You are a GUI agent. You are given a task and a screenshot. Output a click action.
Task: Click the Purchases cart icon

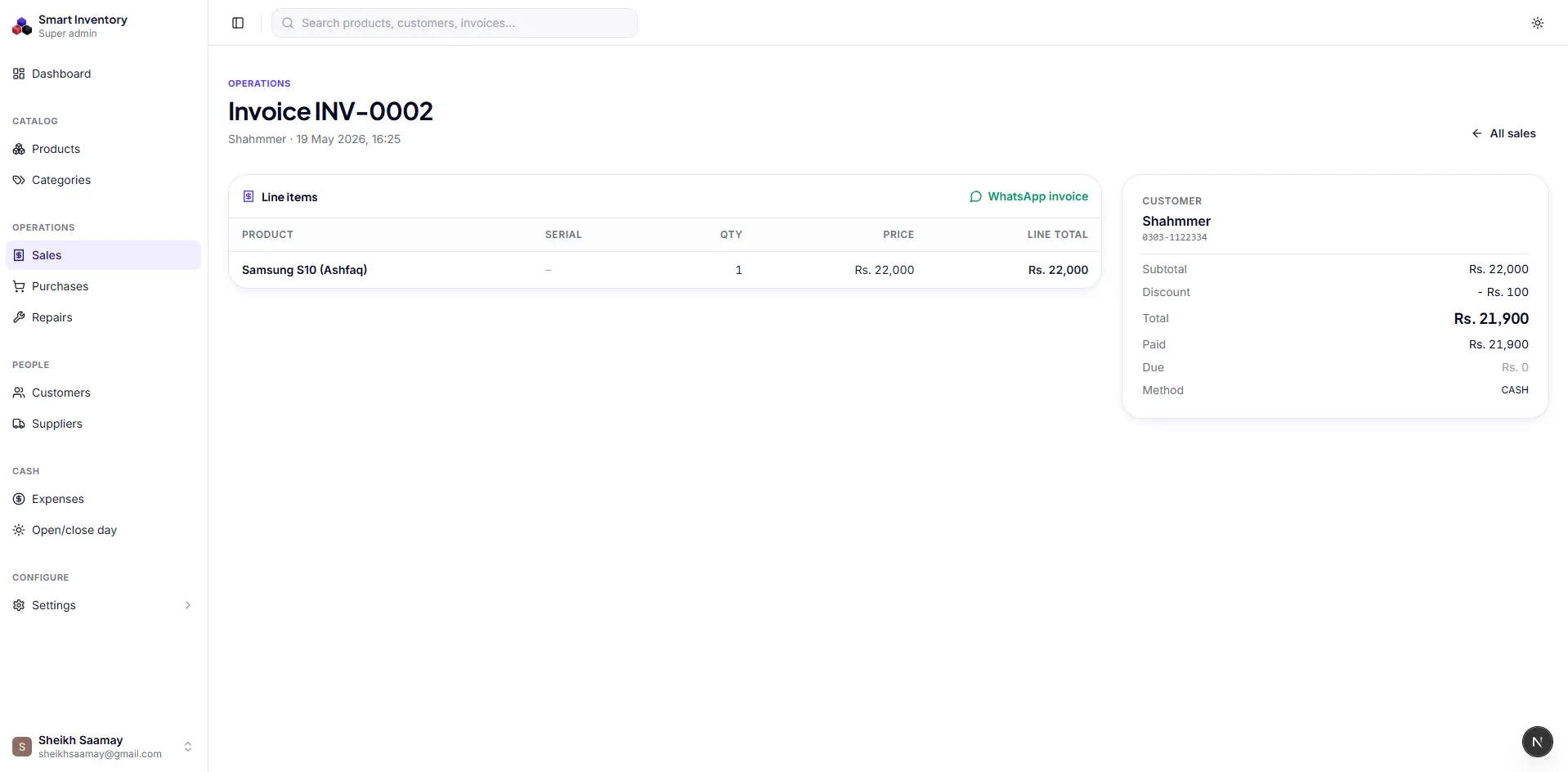(19, 286)
